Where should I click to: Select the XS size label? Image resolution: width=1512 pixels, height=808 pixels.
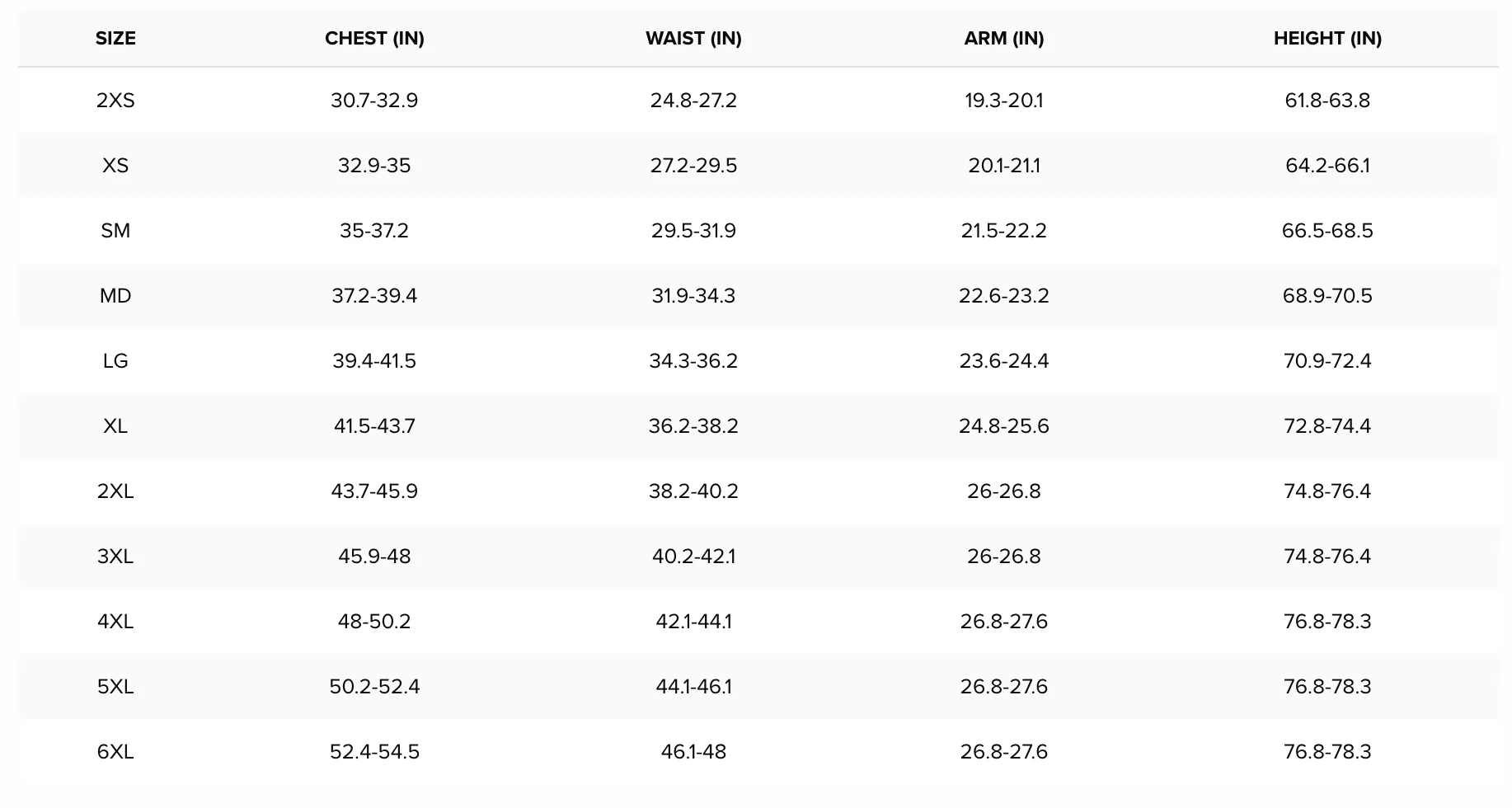(115, 166)
